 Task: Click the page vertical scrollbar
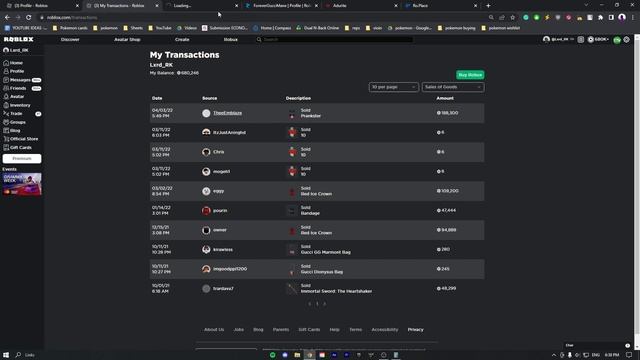click(x=637, y=192)
